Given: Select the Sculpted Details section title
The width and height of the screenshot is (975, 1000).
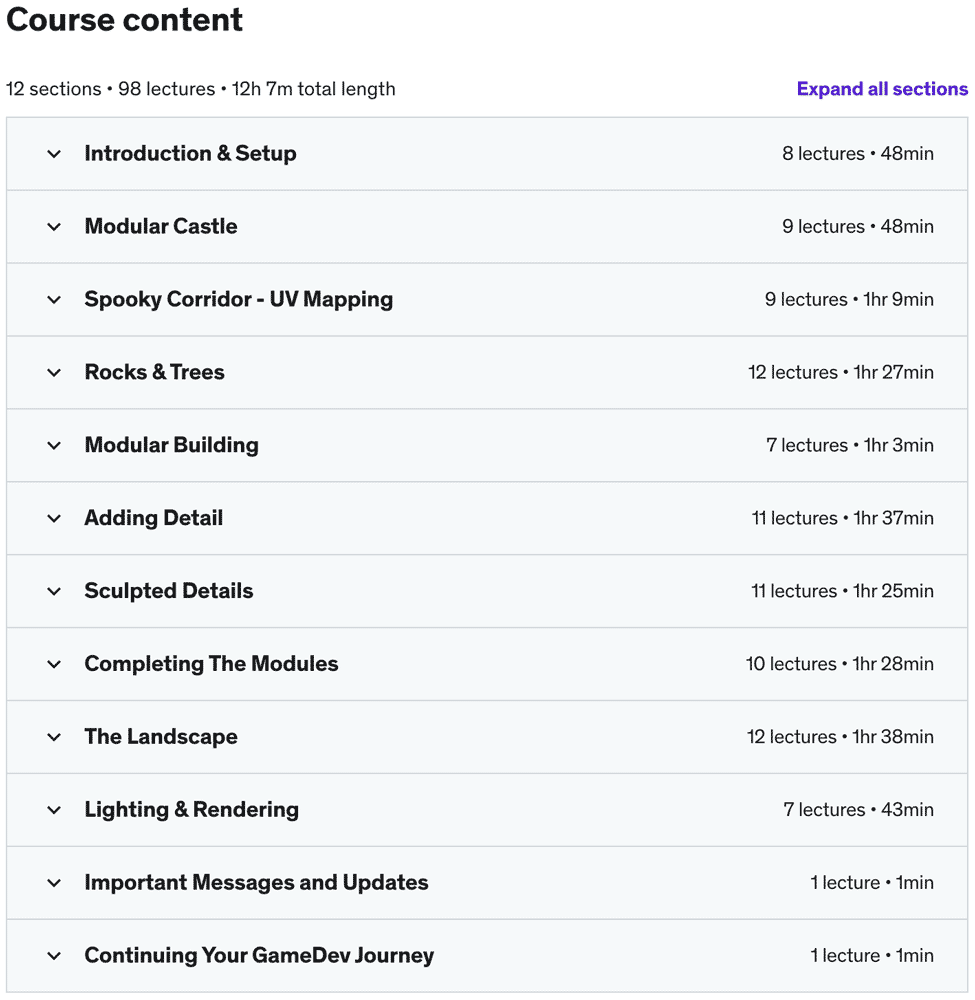Looking at the screenshot, I should (x=168, y=592).
